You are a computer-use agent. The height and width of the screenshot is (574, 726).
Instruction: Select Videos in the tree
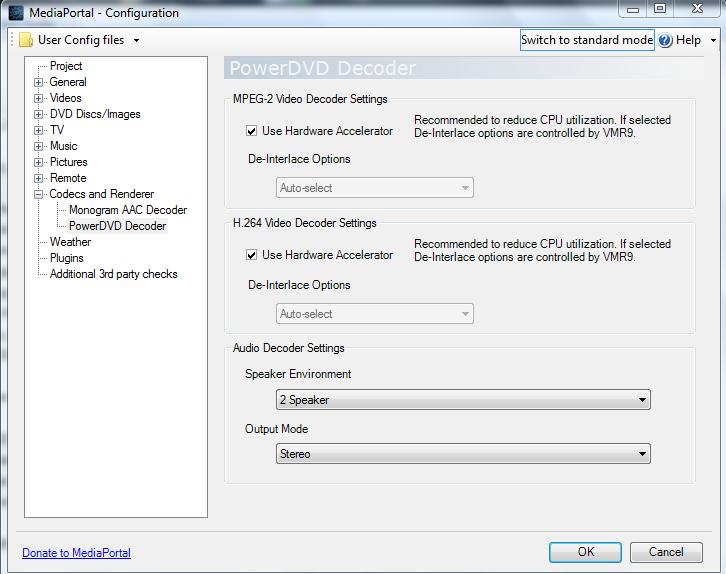66,98
